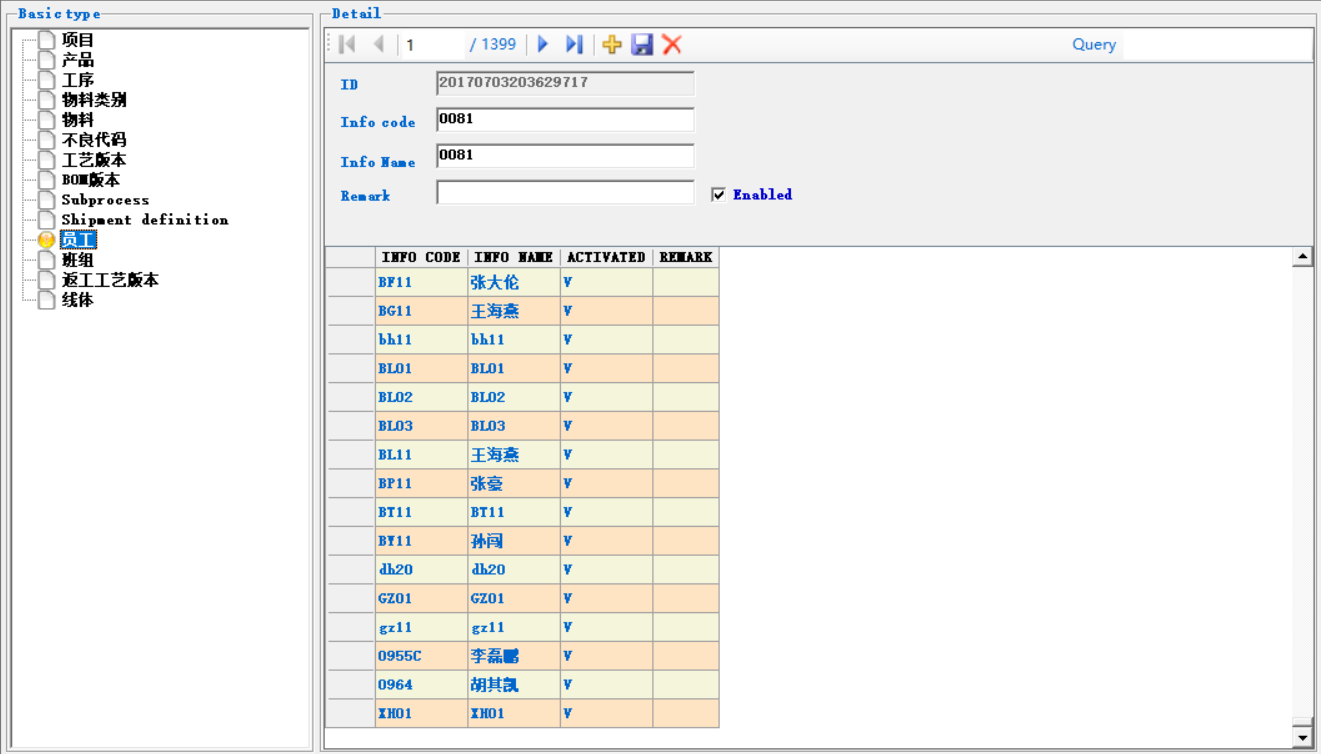
Task: Open the 返工工艺版本 tree item
Action: 109,280
